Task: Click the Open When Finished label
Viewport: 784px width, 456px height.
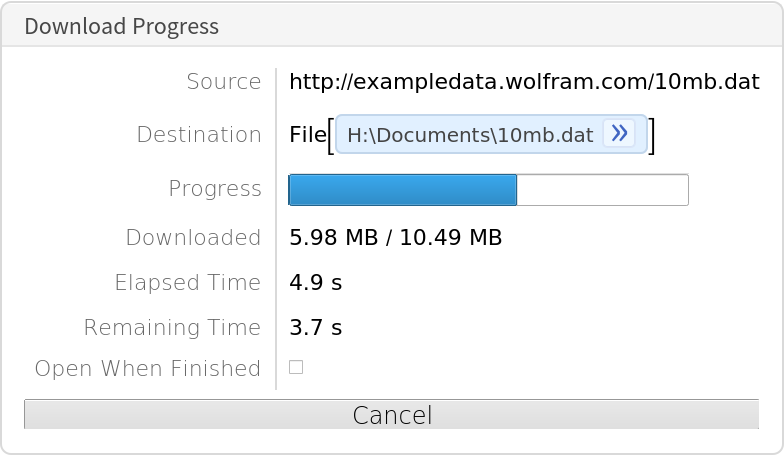Action: click(148, 368)
